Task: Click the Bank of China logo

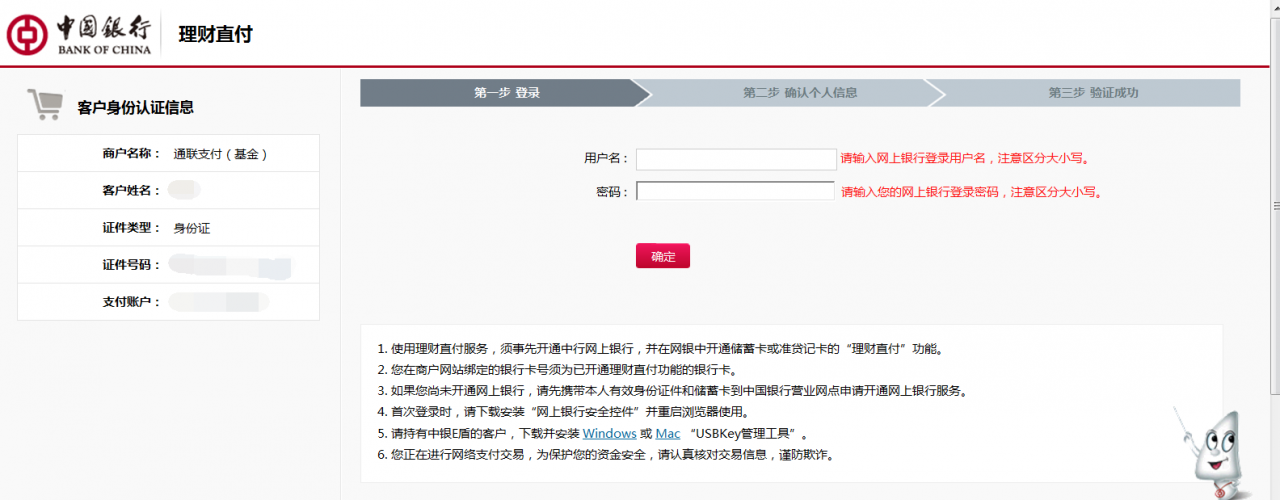Action: [78, 33]
